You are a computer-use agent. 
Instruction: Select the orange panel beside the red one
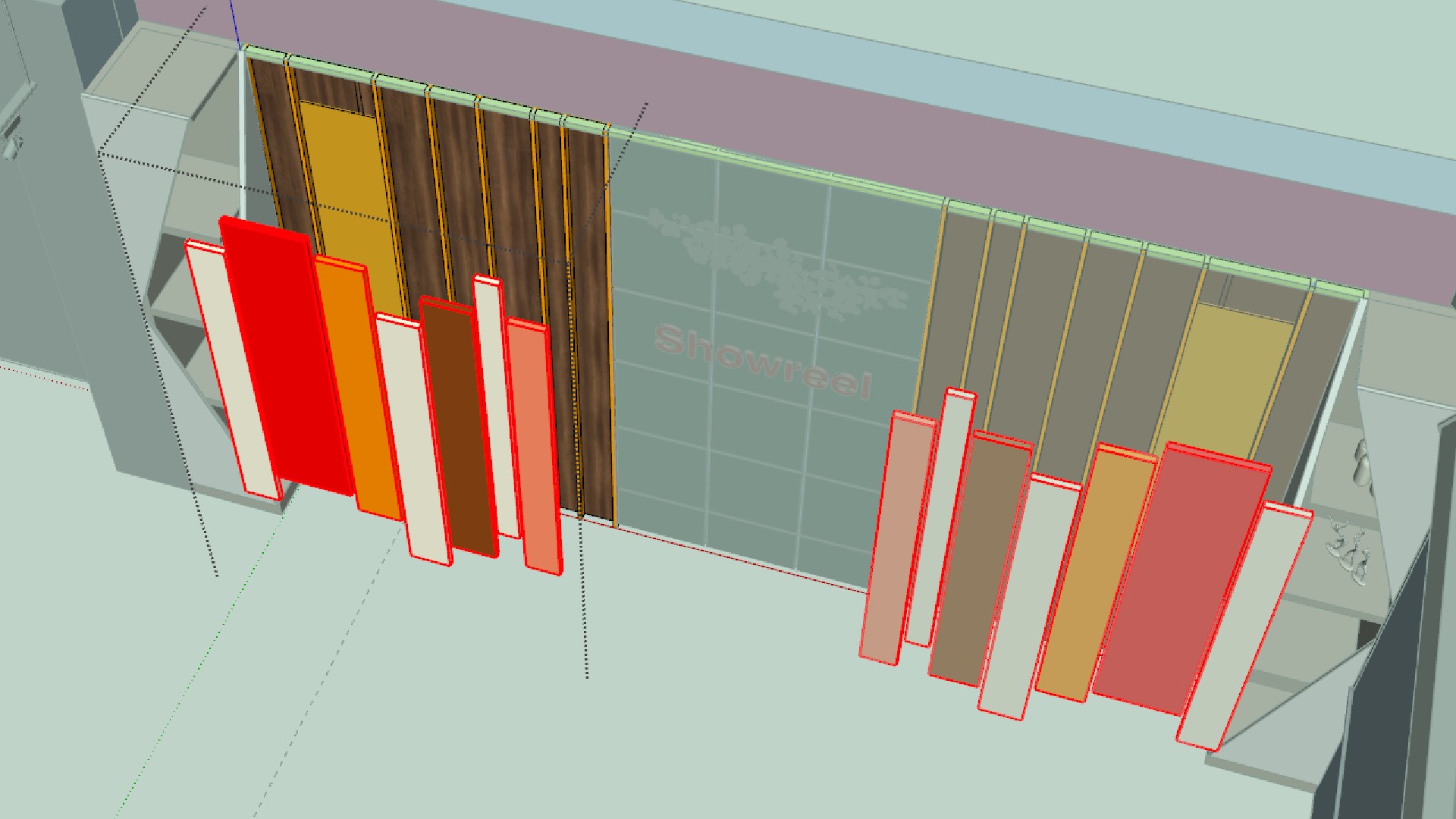click(356, 387)
